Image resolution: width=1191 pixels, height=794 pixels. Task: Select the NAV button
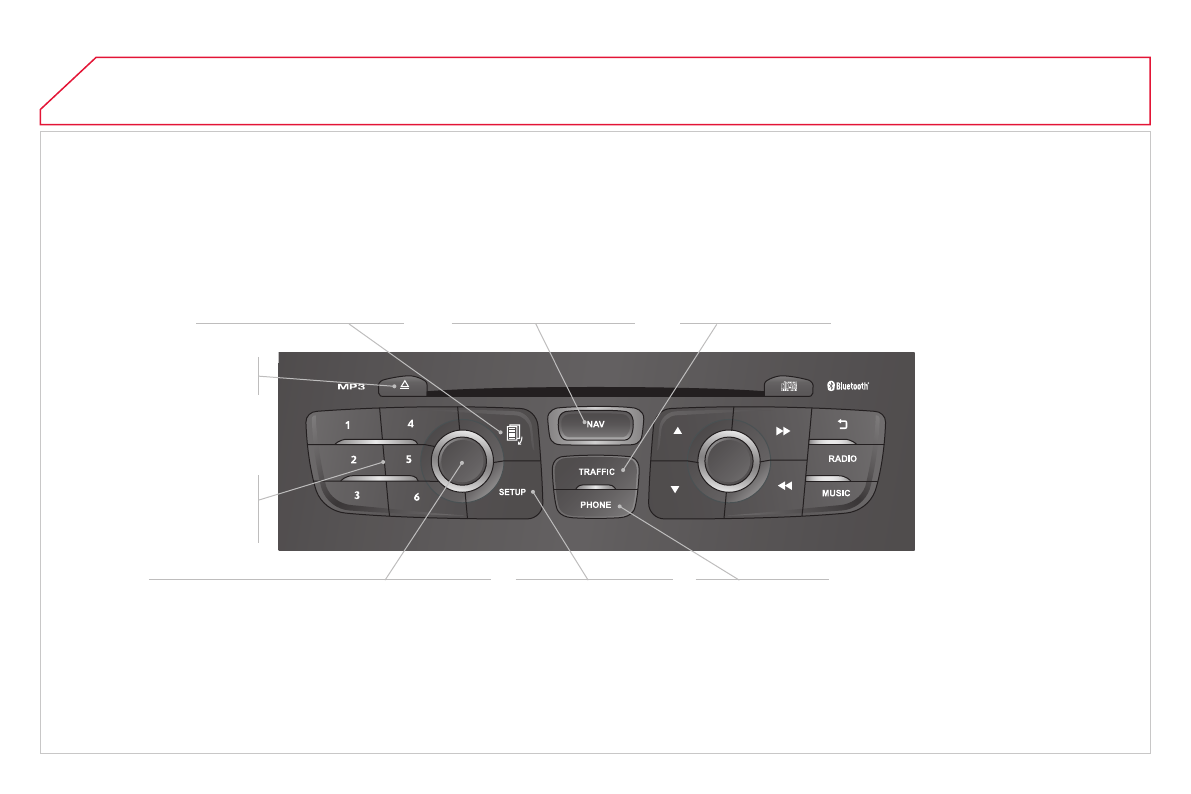595,425
